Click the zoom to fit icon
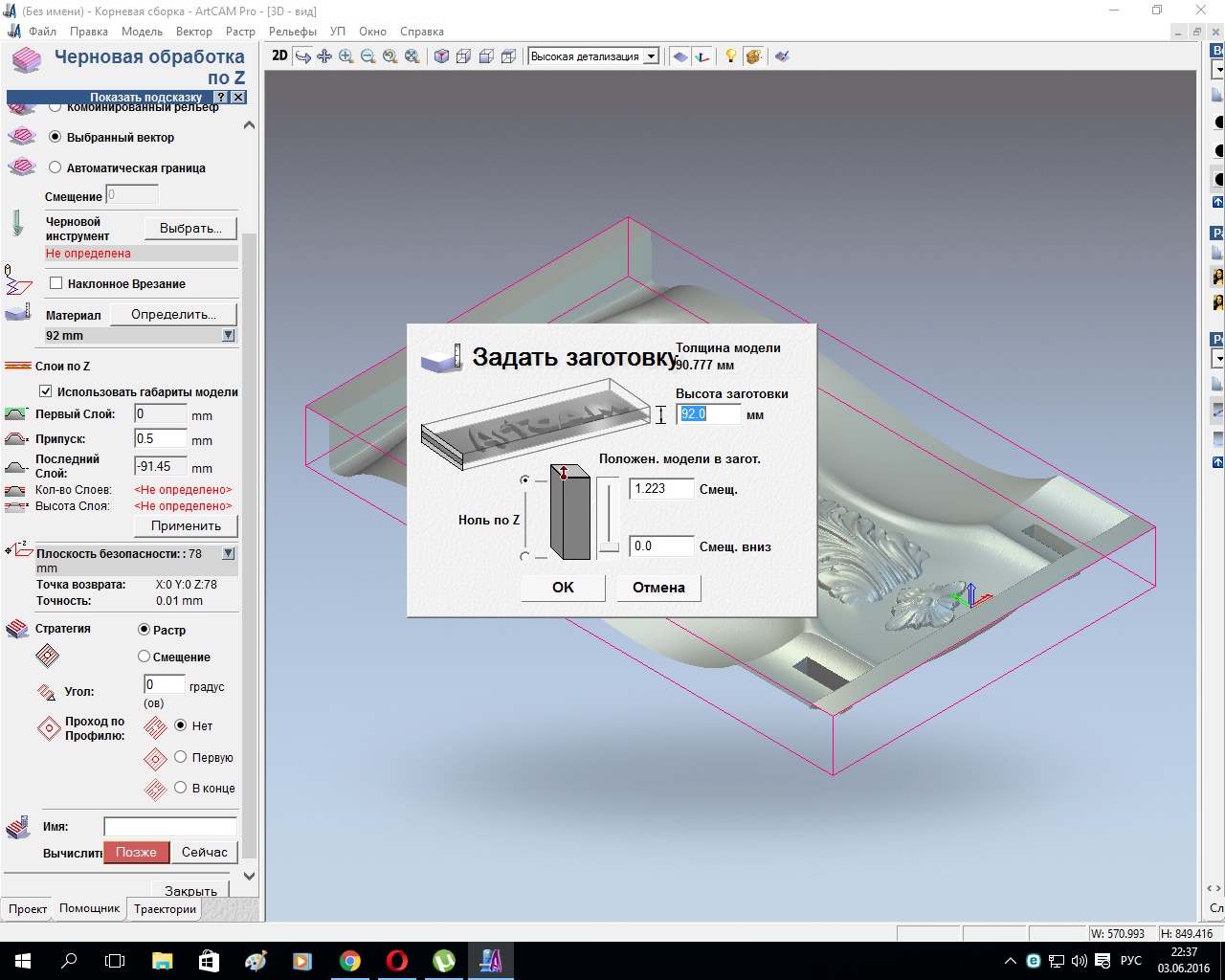The width and height of the screenshot is (1225, 980). click(x=412, y=56)
